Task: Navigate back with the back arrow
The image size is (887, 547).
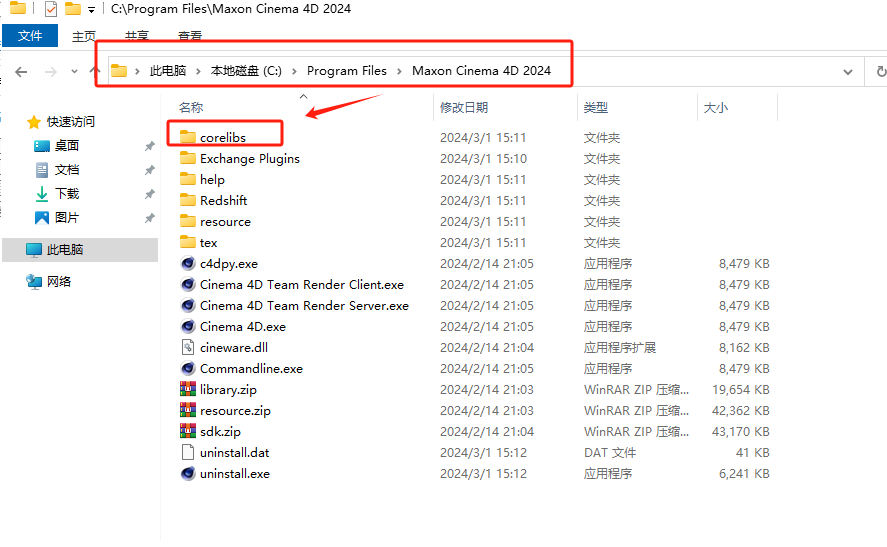Action: click(22, 71)
